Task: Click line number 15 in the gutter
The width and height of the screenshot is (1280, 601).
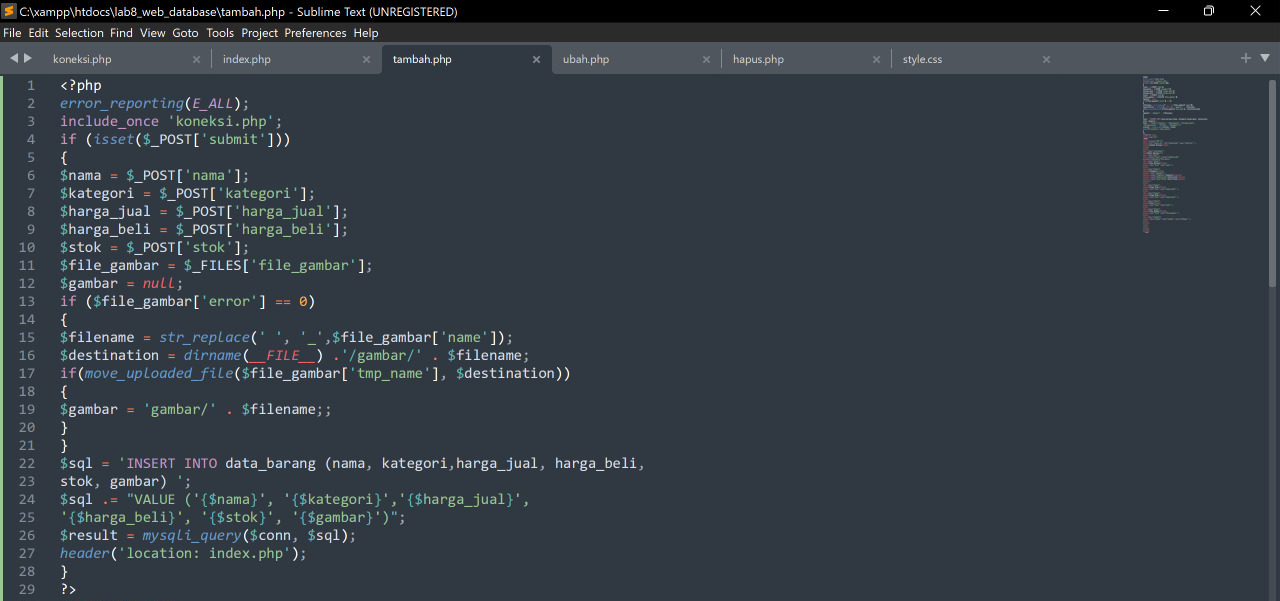Action: point(27,337)
